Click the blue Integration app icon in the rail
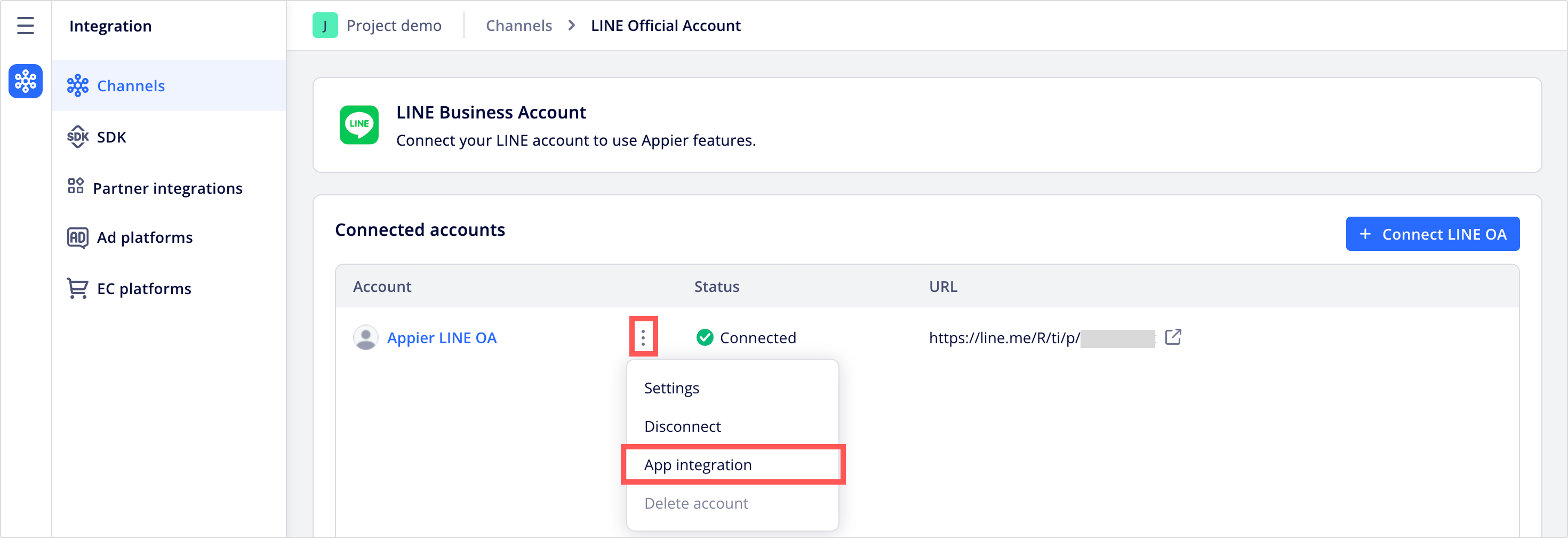 click(26, 81)
